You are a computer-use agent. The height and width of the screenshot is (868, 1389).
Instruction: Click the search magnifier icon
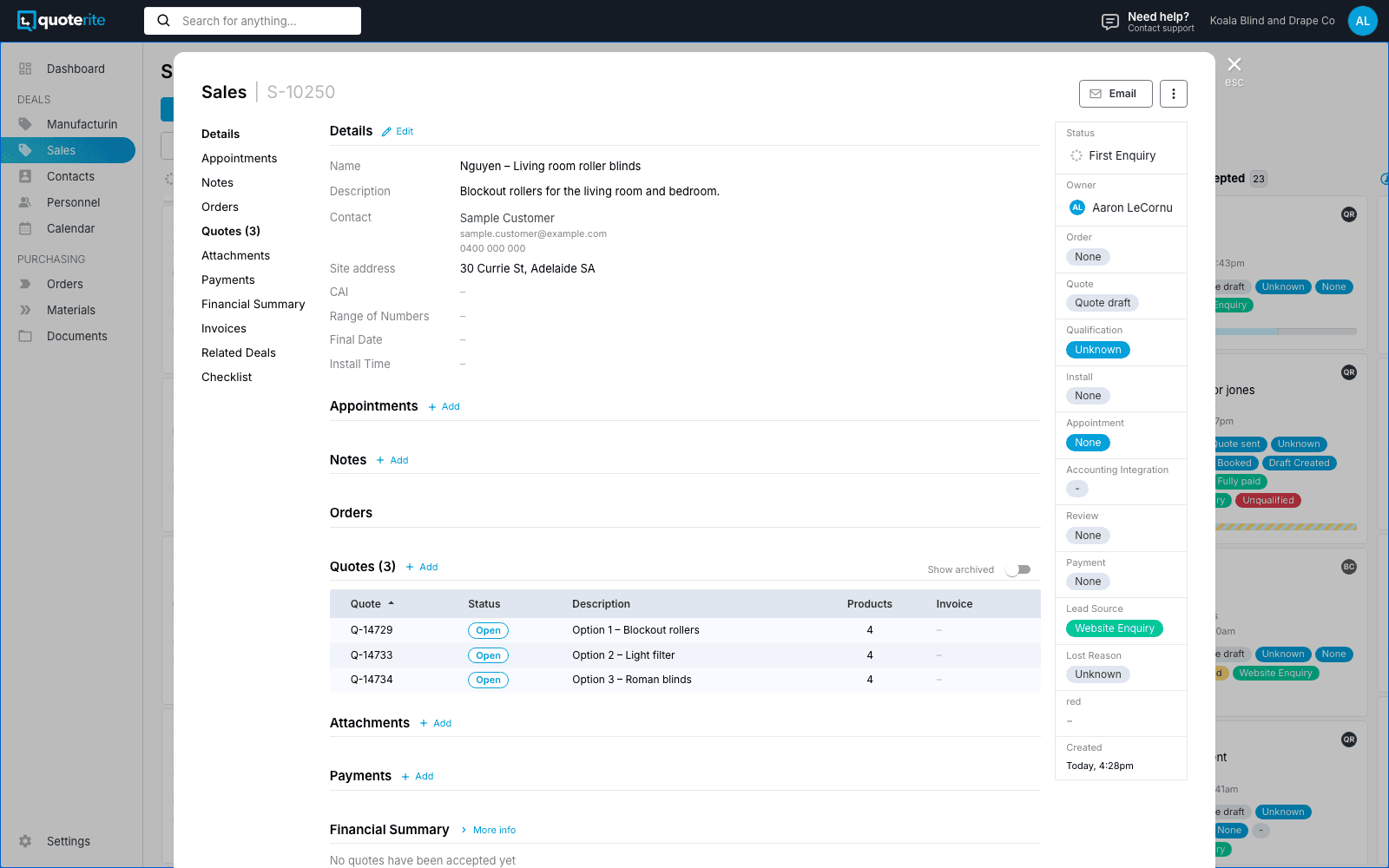click(x=163, y=21)
